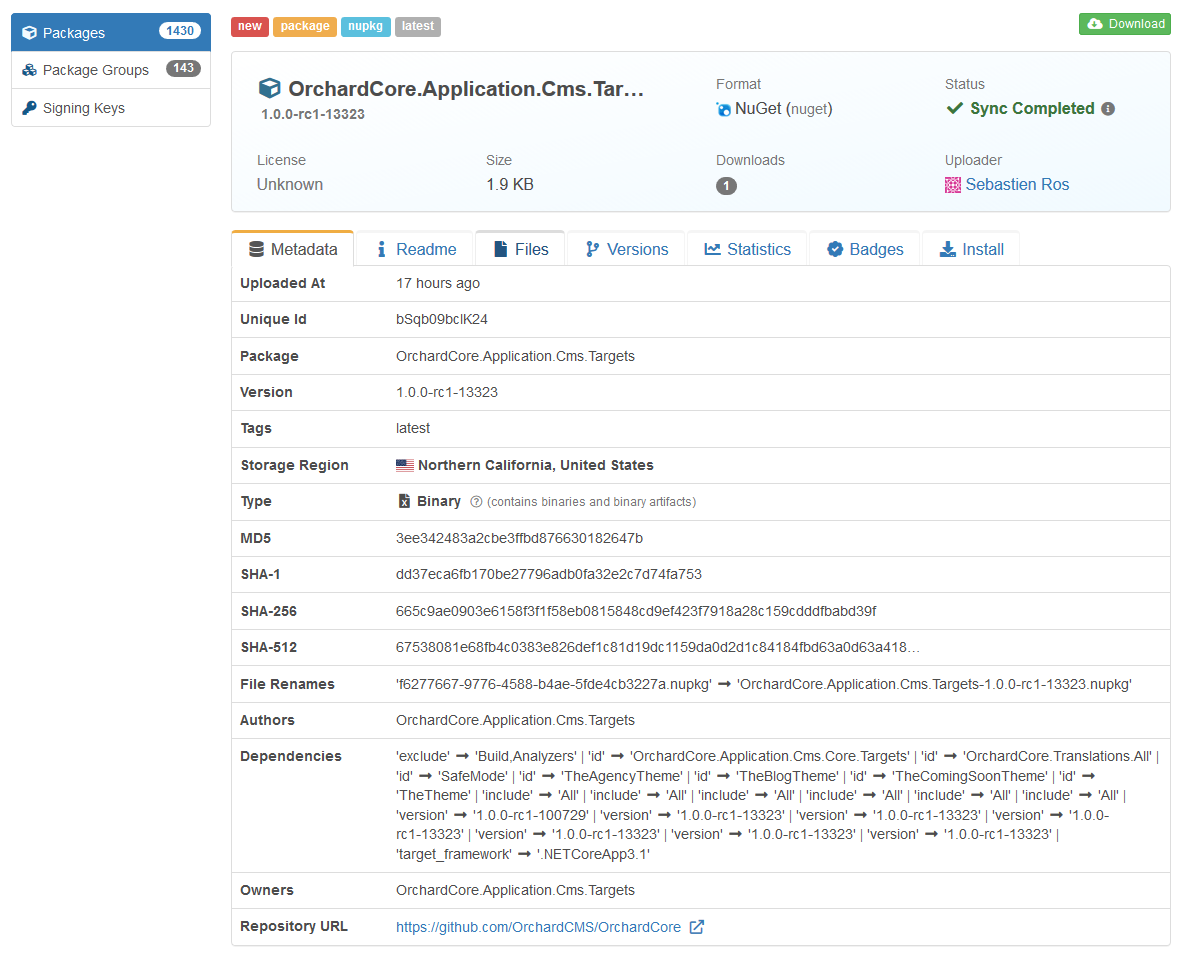Open Signing Keys in sidebar
The image size is (1179, 954).
pyautogui.click(x=111, y=108)
